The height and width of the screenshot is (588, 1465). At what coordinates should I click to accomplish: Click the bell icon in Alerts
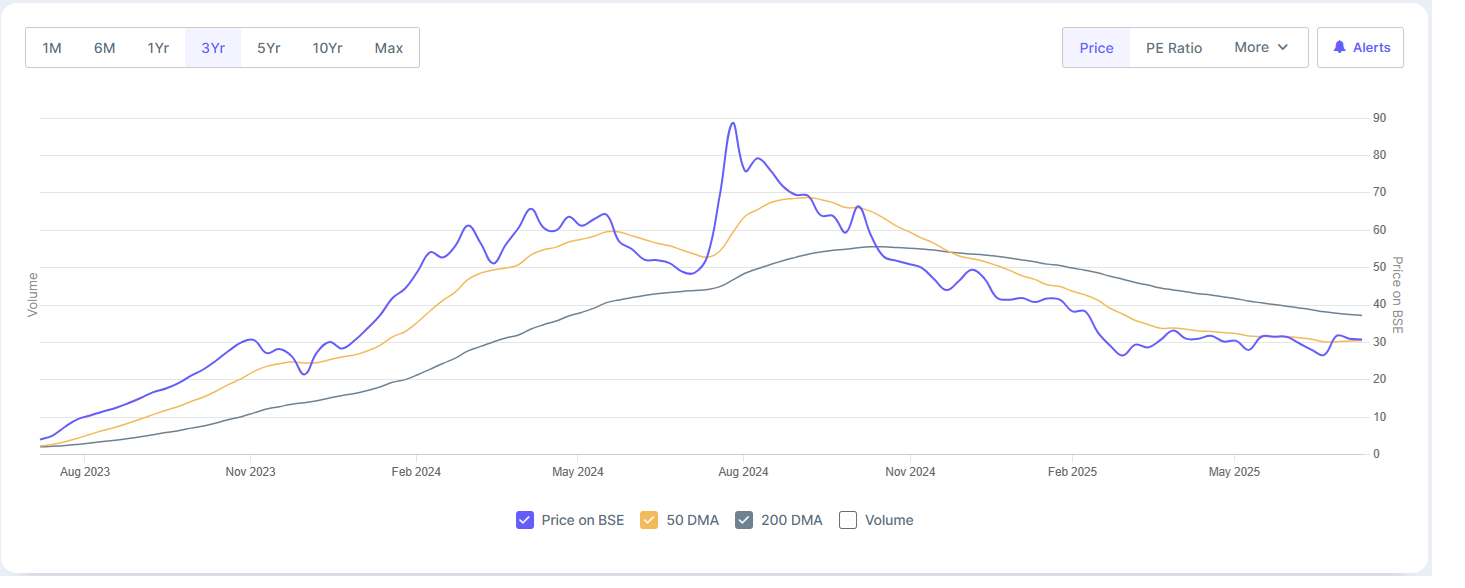click(1339, 47)
